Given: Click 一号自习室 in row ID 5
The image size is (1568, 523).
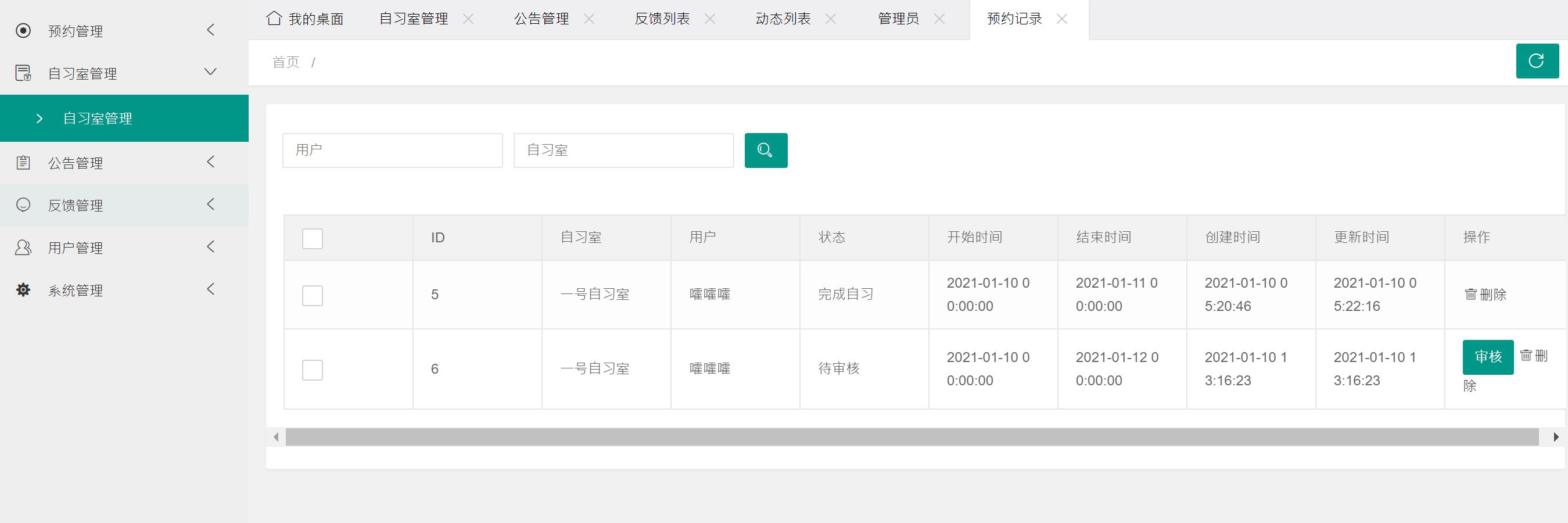Looking at the screenshot, I should click(595, 295).
